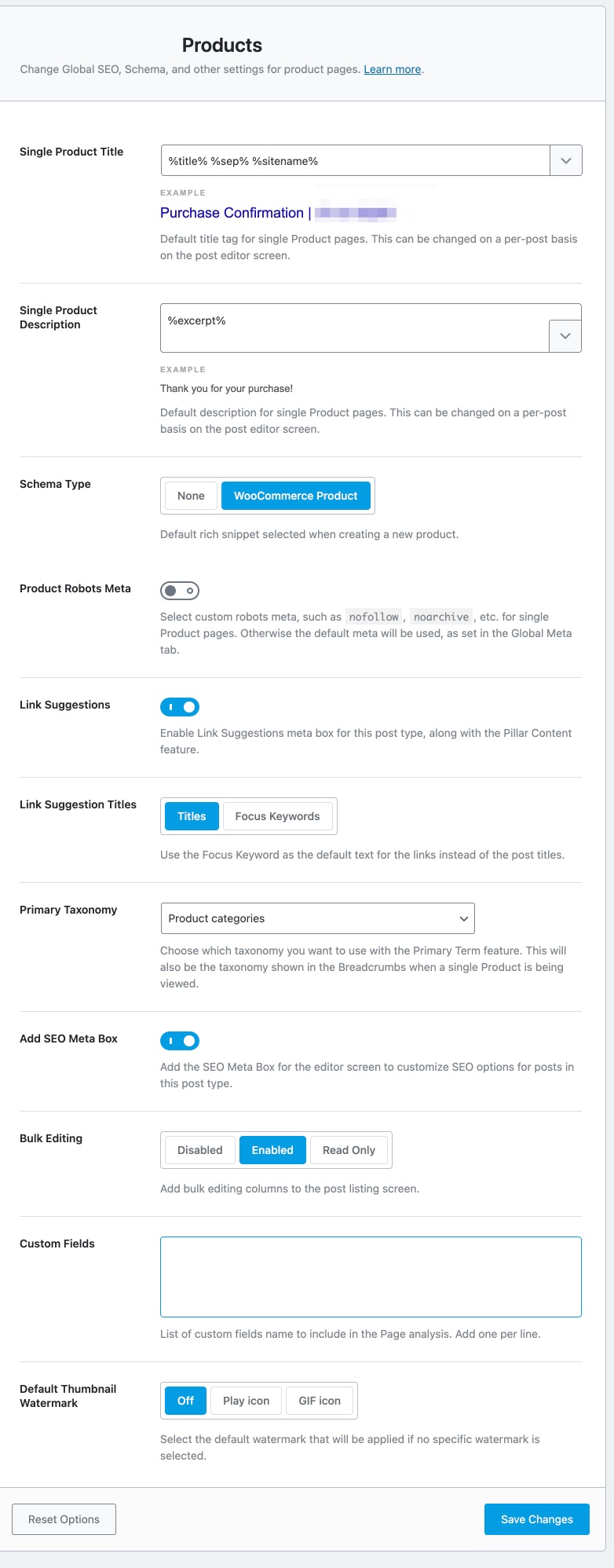Keep Bulk Editing on Enabled

tap(272, 1149)
